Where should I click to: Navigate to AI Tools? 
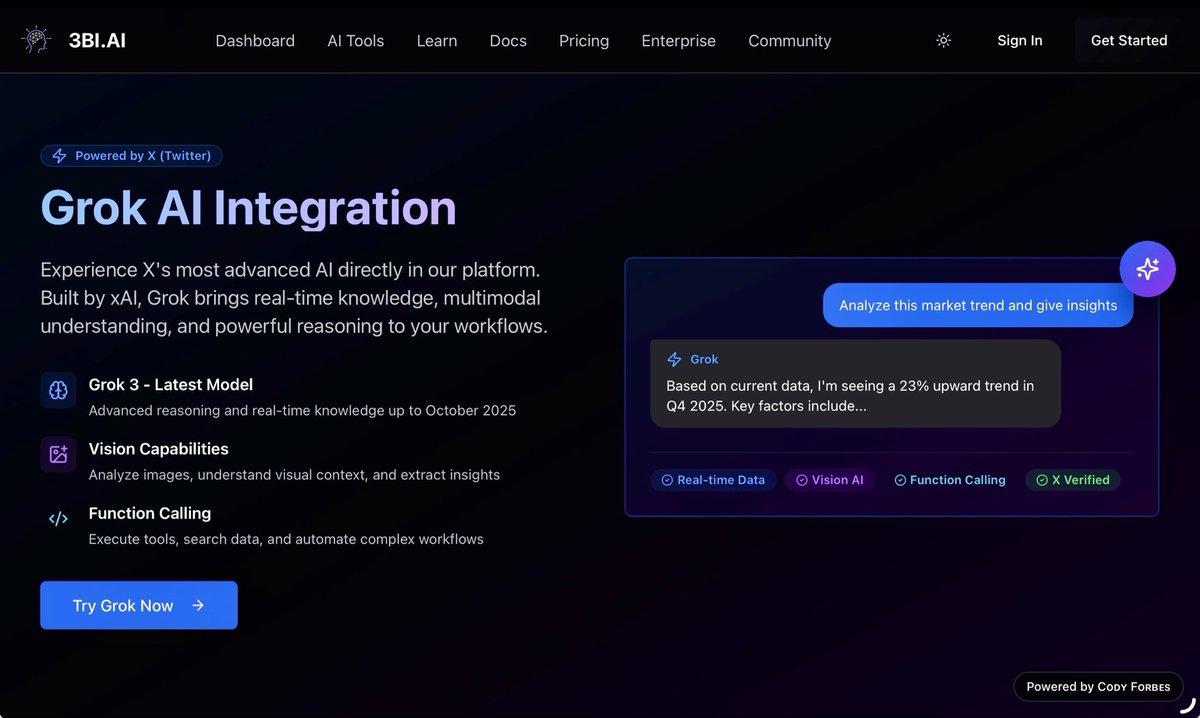pyautogui.click(x=356, y=40)
